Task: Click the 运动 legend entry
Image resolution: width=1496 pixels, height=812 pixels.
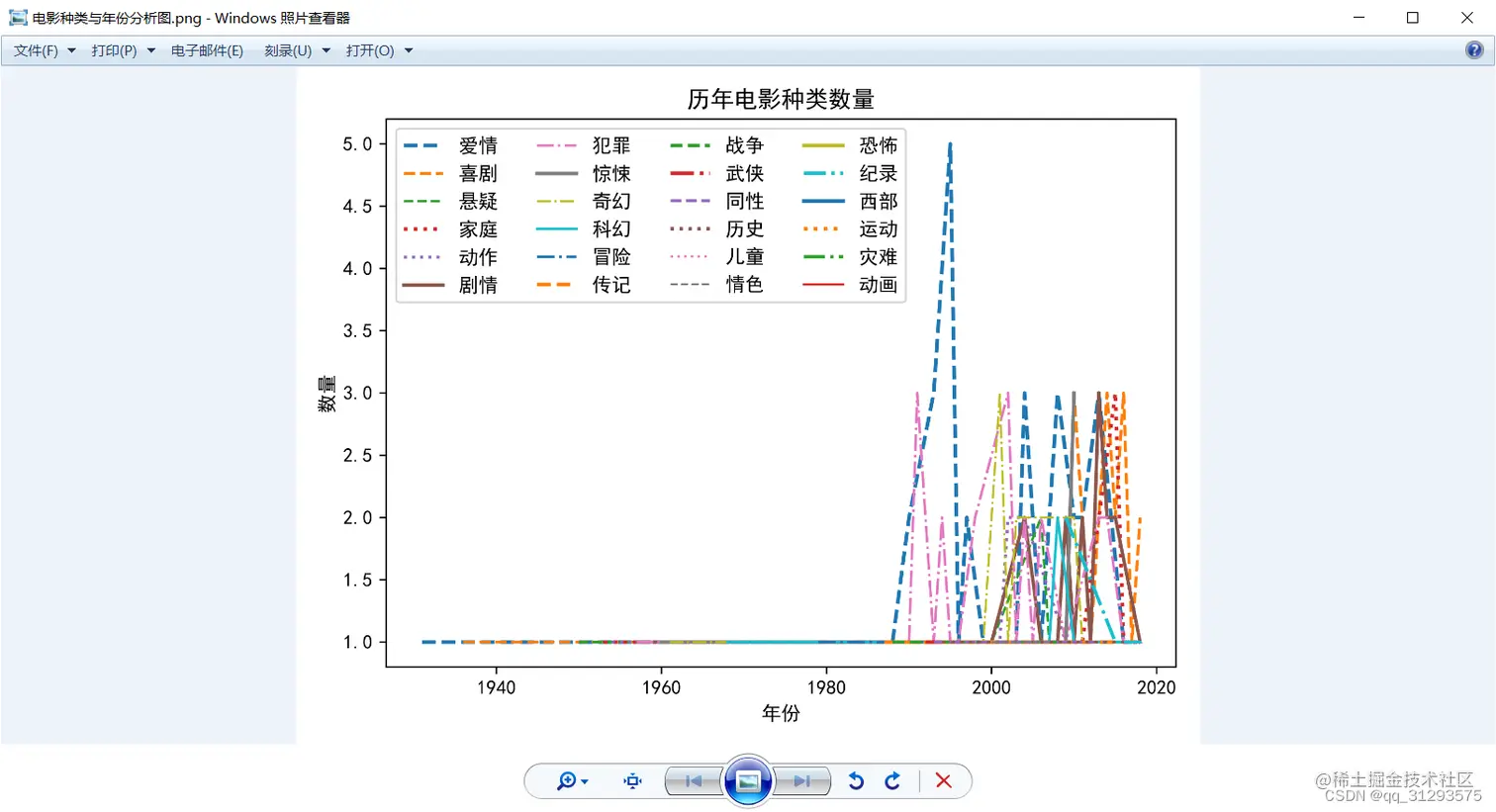Action: (x=851, y=228)
